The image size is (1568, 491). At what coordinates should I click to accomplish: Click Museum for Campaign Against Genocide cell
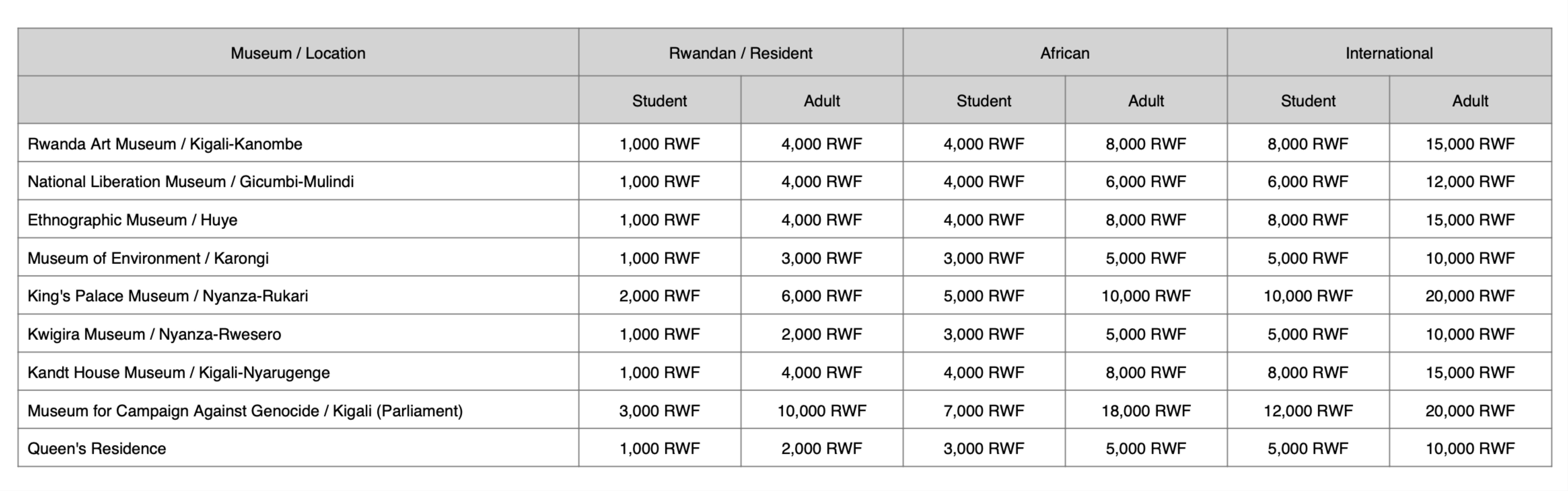298,411
